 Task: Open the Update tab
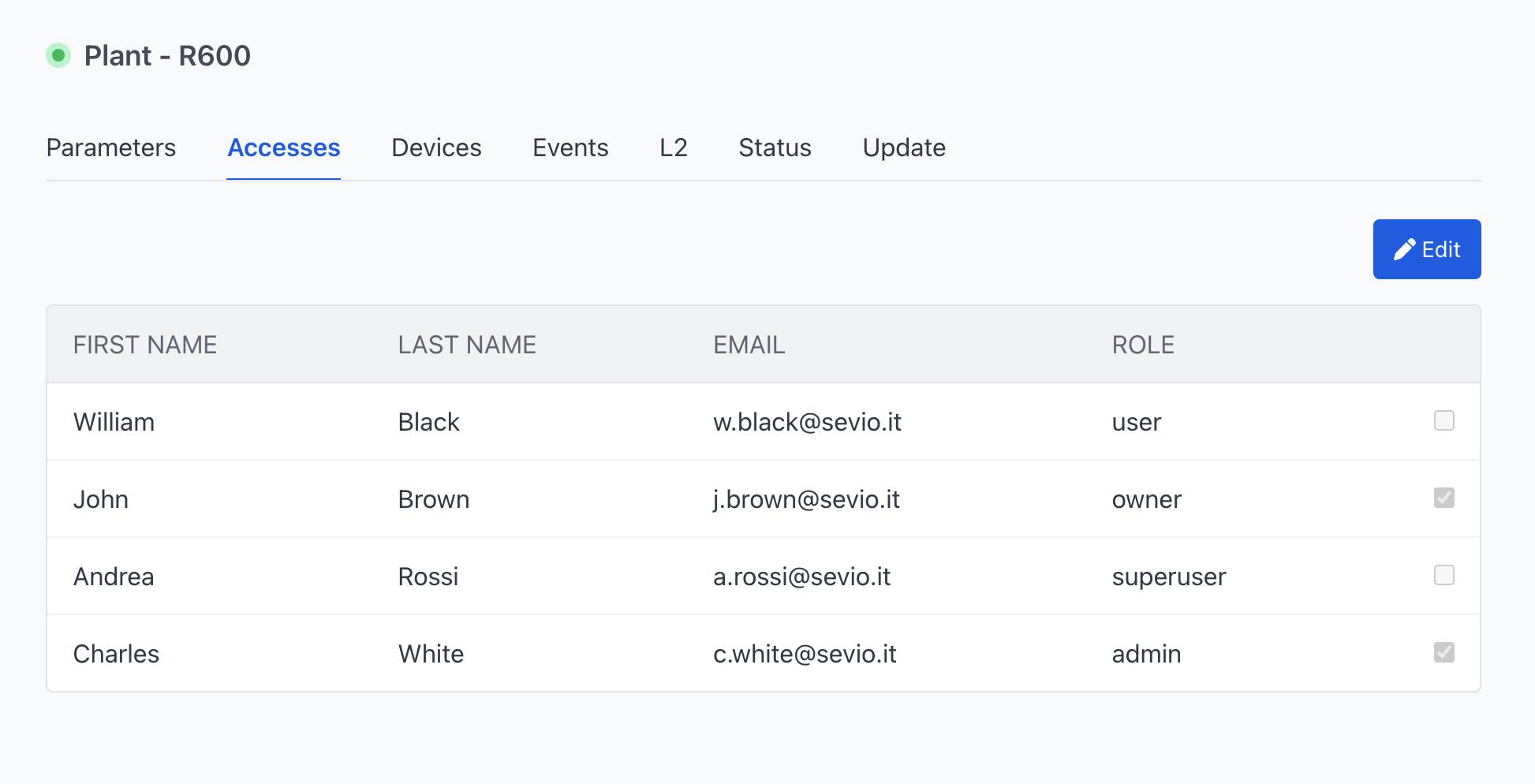point(904,147)
